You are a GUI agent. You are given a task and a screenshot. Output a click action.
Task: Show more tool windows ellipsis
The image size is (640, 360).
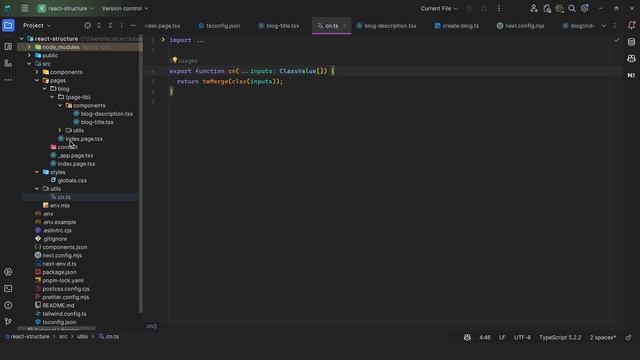pyautogui.click(x=8, y=80)
